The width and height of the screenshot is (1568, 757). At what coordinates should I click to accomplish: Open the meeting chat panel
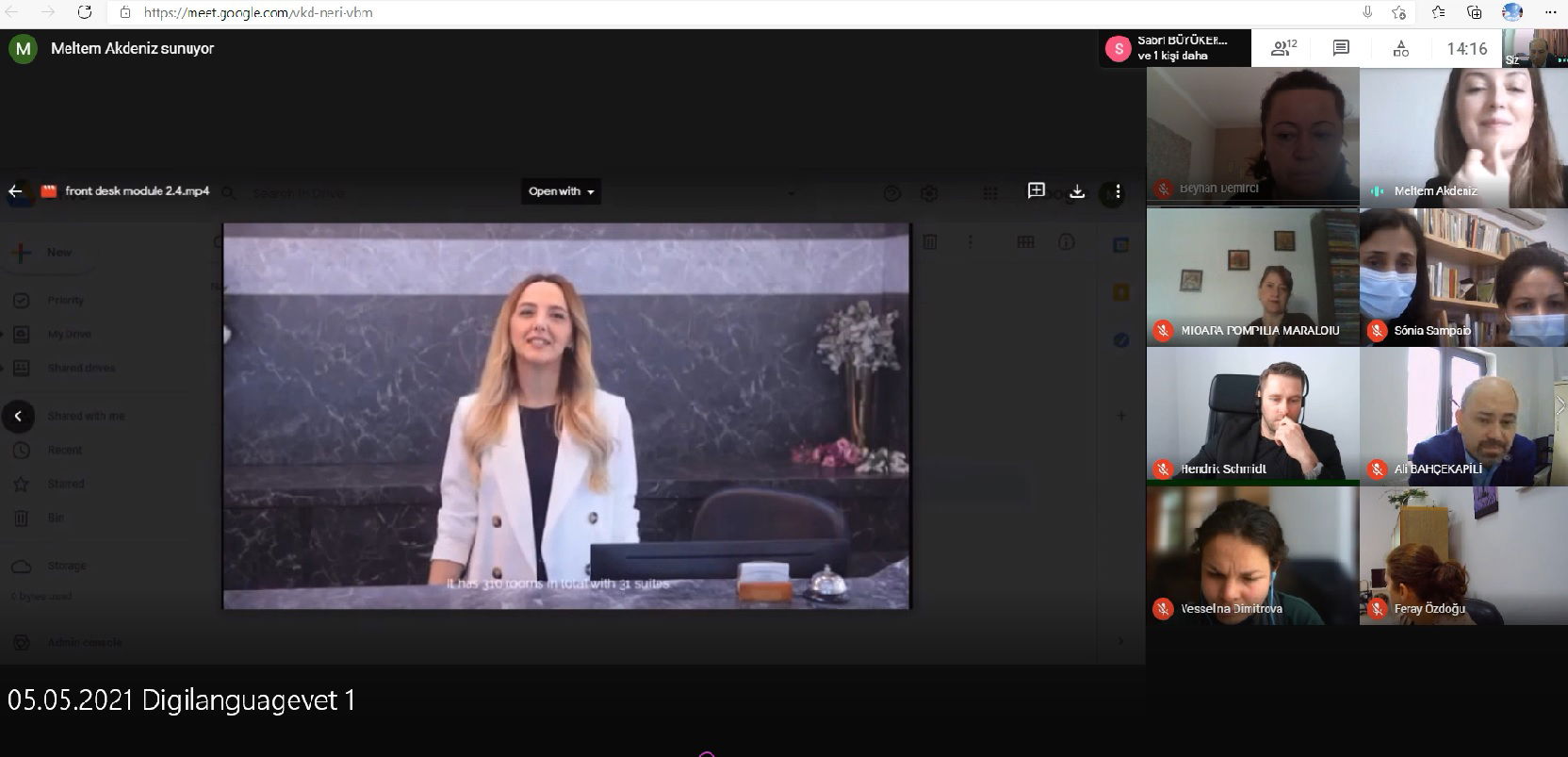1341,48
